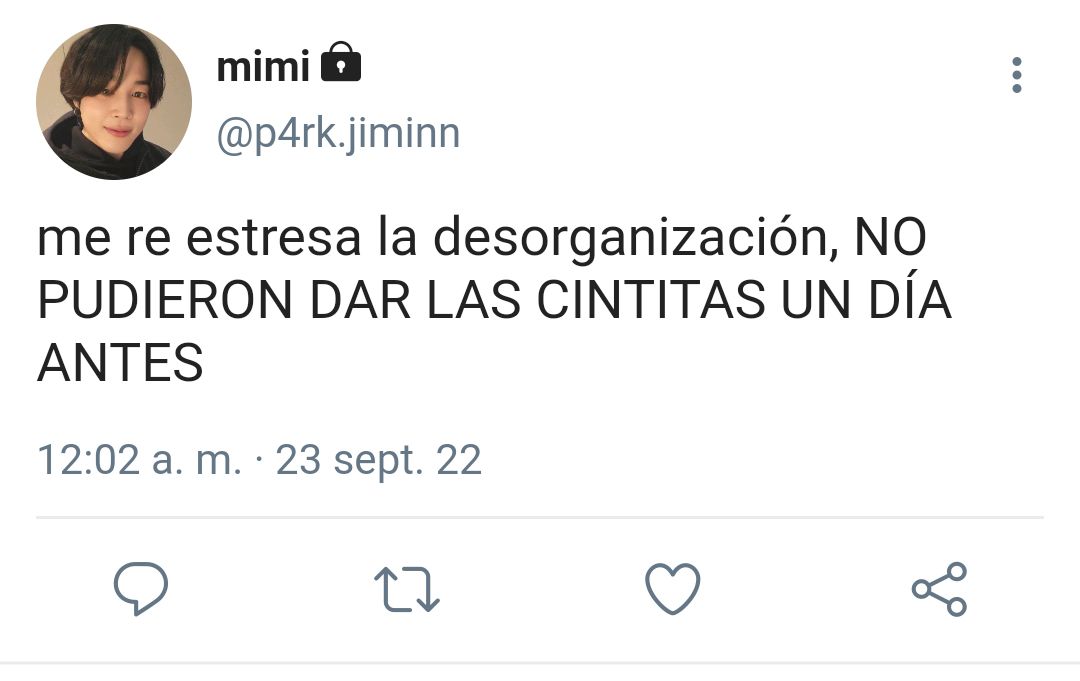Like the tweet with the heart icon
Image resolution: width=1080 pixels, height=681 pixels.
[x=672, y=589]
